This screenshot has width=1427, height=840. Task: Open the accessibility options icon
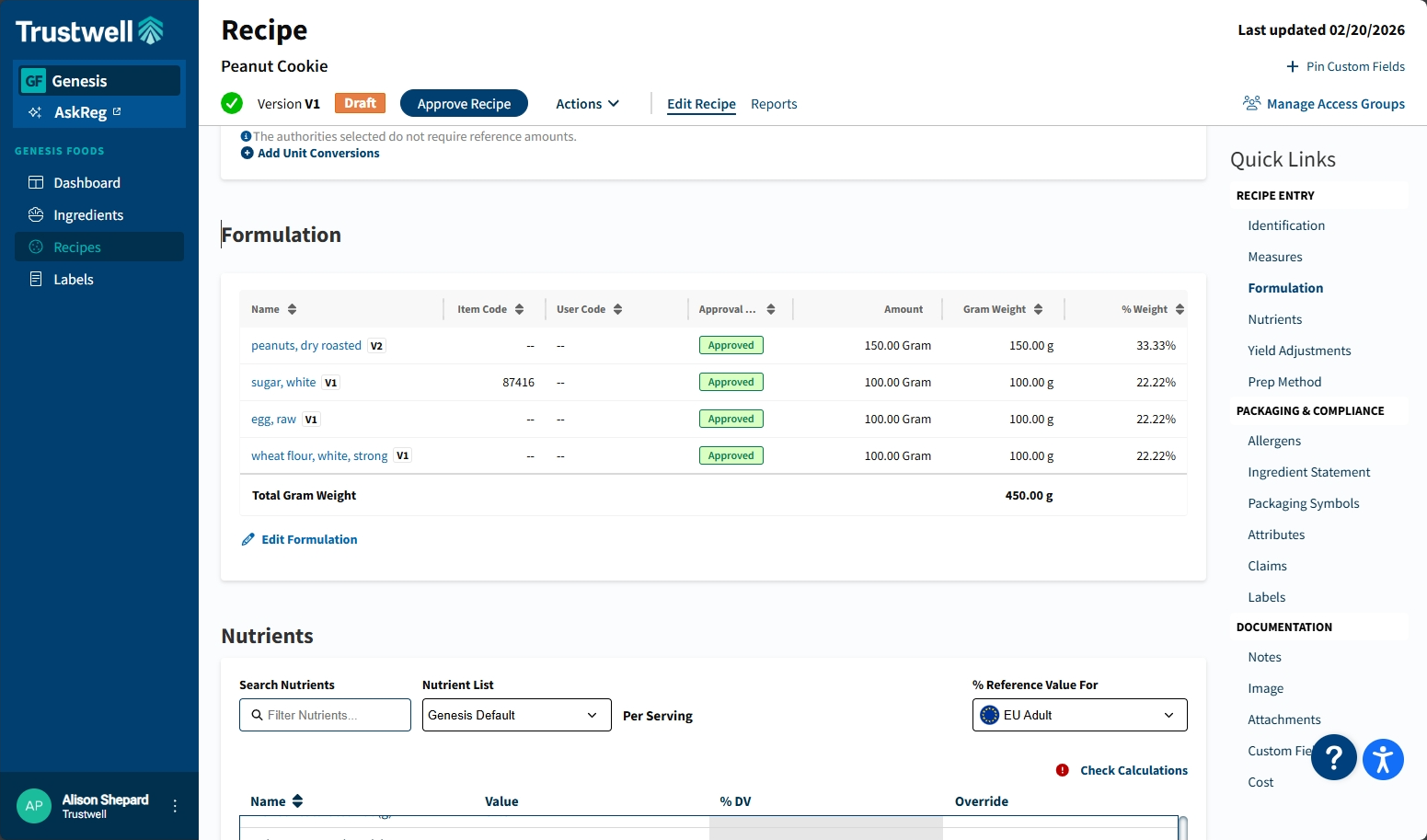coord(1382,760)
